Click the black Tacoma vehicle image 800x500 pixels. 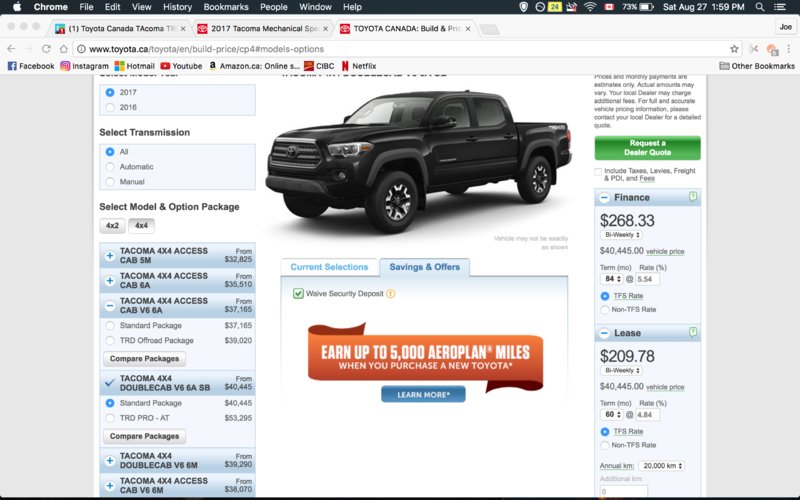point(418,161)
